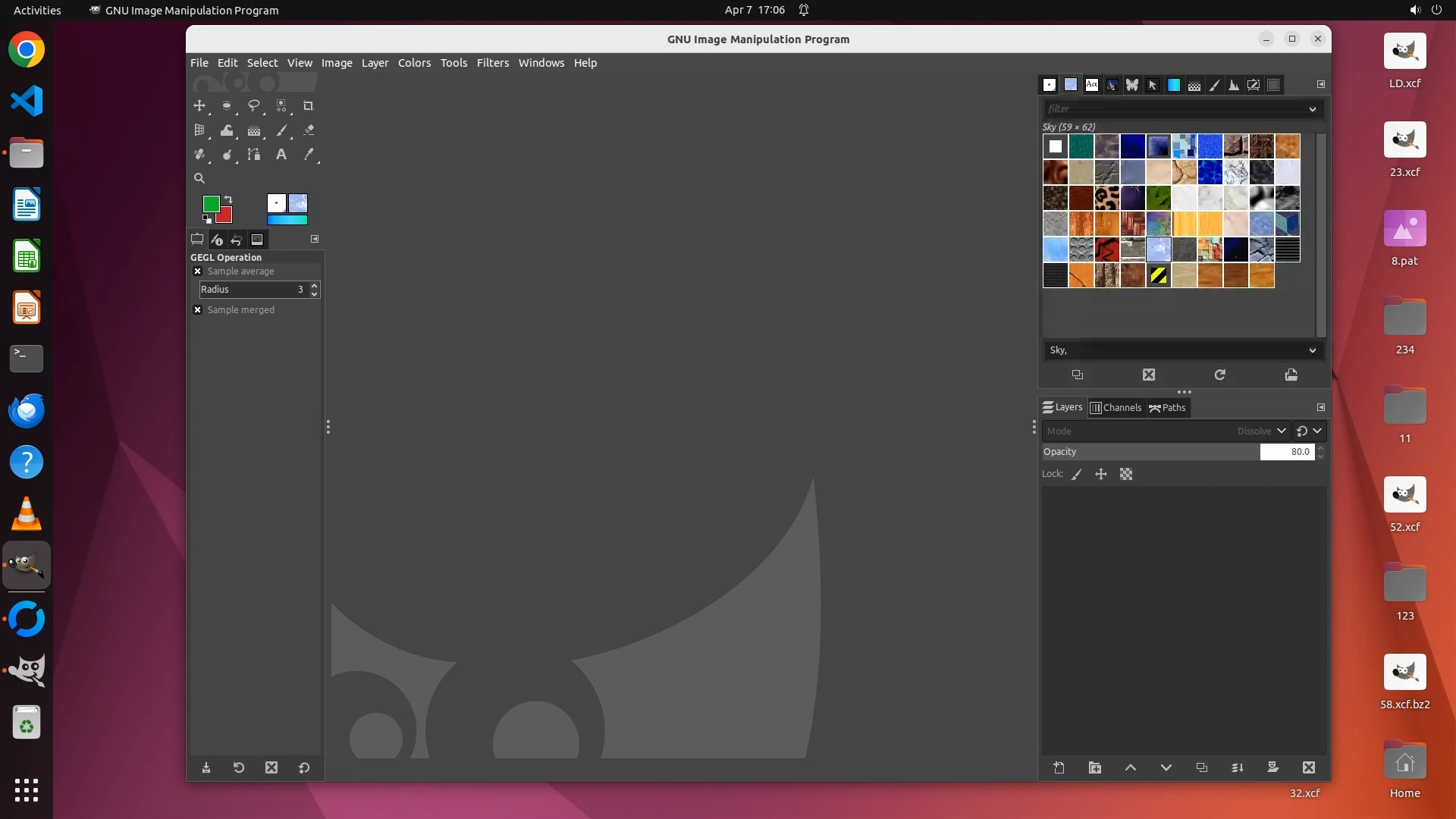Open the Filters menu
1456x819 pixels.
pyautogui.click(x=492, y=63)
